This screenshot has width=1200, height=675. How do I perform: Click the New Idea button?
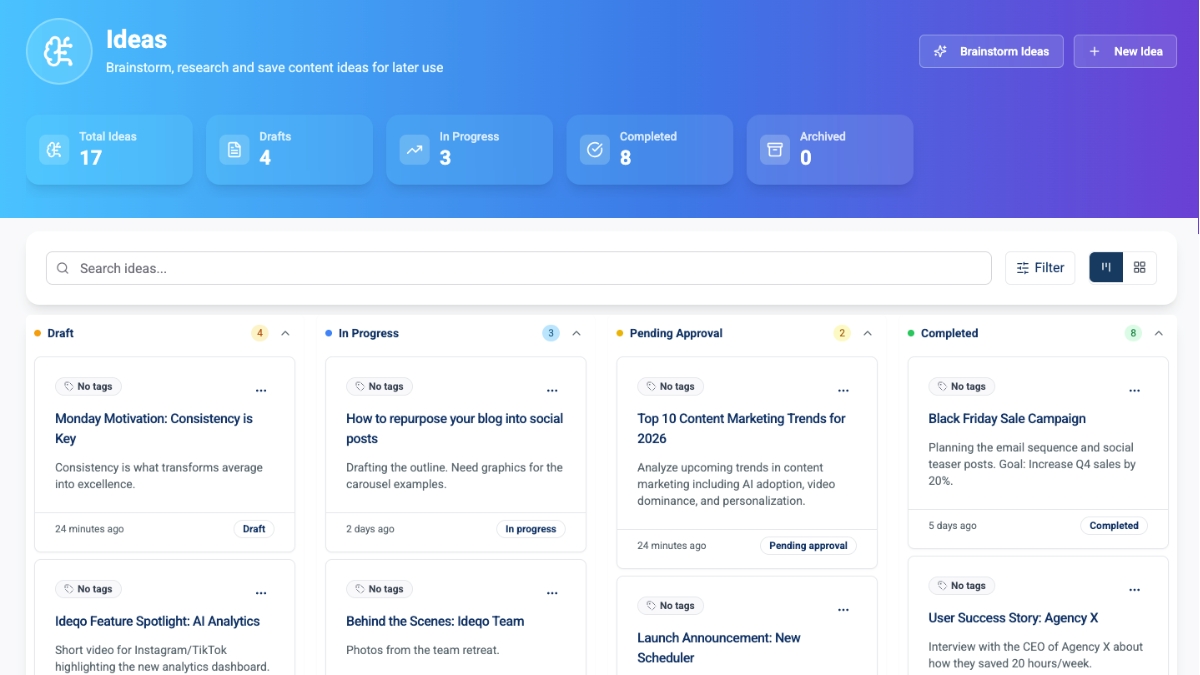(1125, 51)
